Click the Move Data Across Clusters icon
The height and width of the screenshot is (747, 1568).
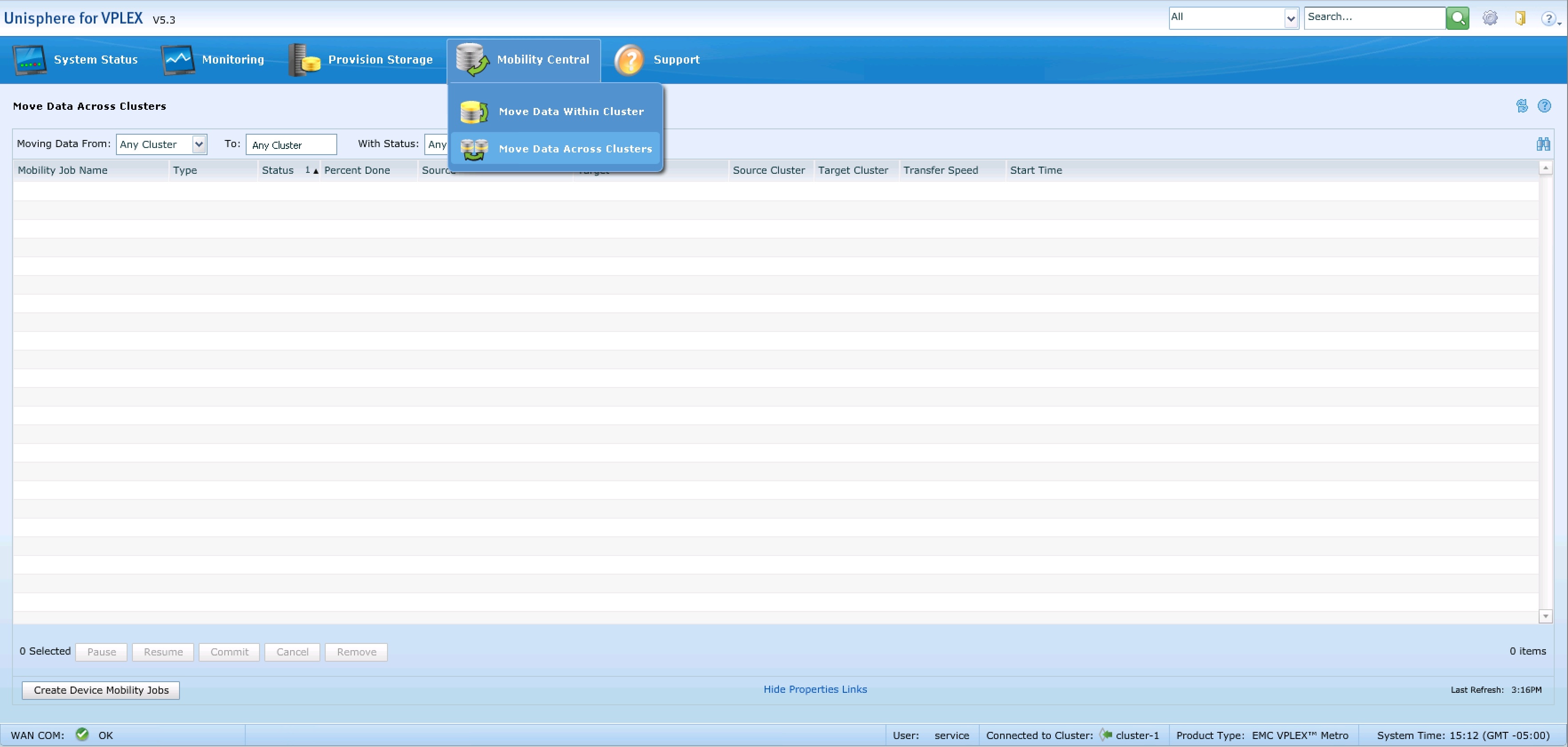tap(474, 148)
